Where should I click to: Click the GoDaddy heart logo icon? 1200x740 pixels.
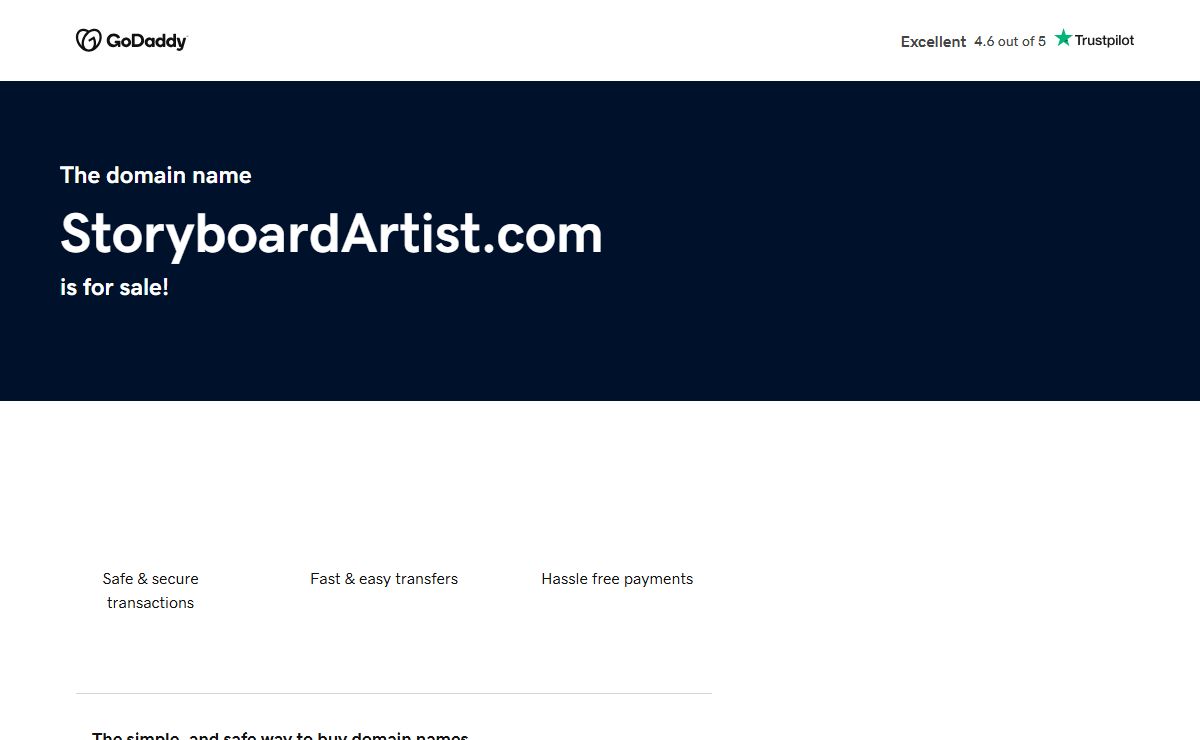click(x=88, y=40)
